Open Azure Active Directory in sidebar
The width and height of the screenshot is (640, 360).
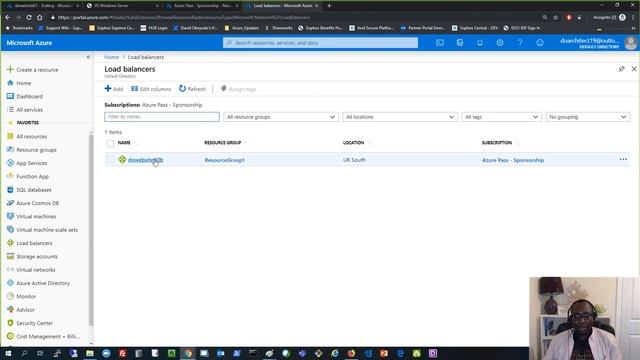tap(38, 283)
